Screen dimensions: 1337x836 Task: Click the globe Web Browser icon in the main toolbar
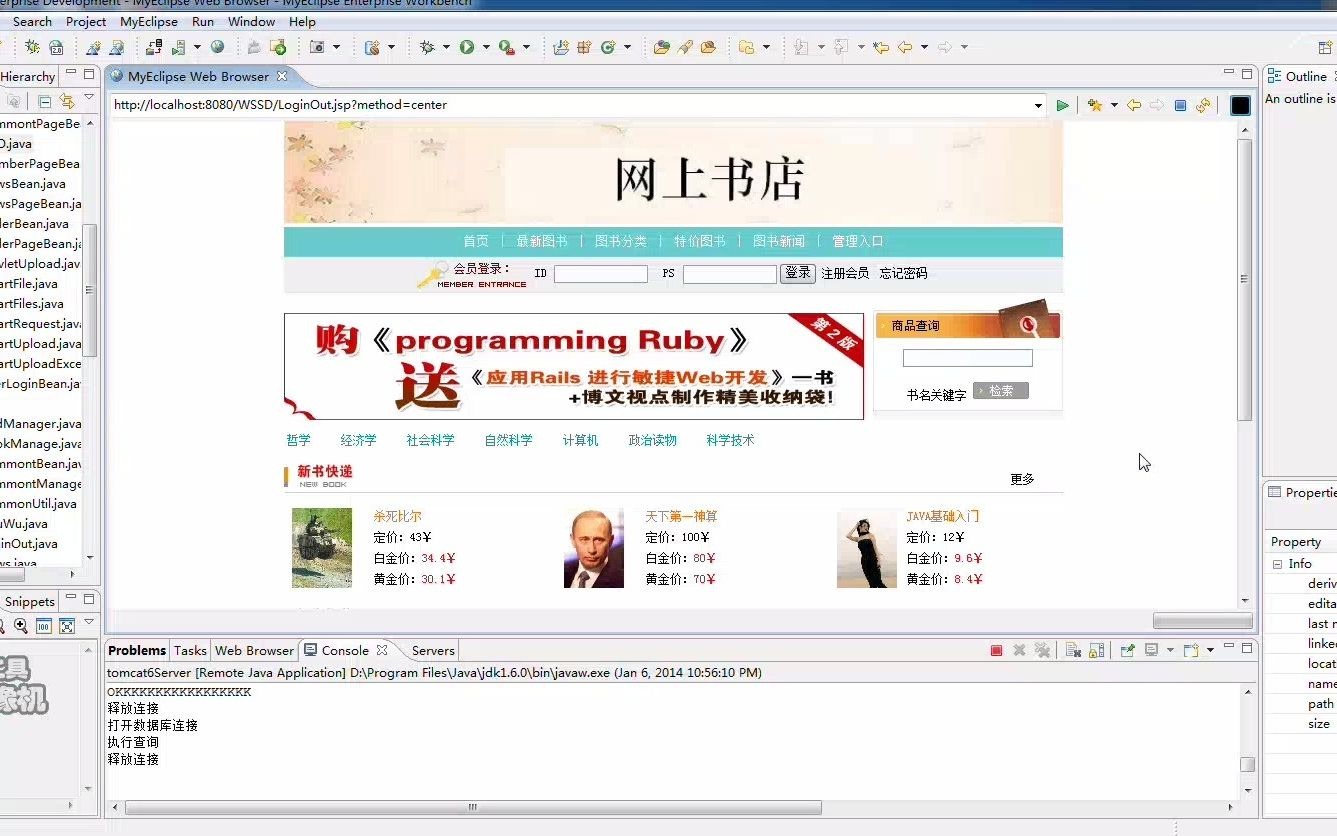click(x=218, y=47)
